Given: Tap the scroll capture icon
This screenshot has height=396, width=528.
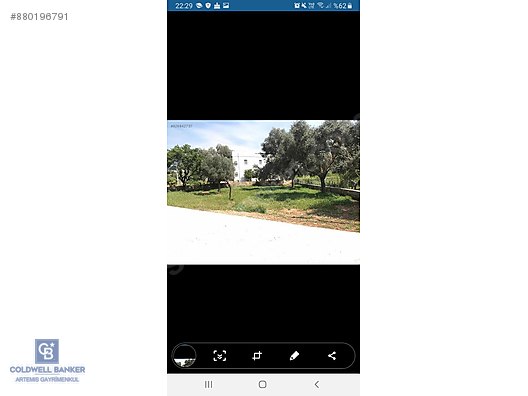Looking at the screenshot, I should click(x=220, y=356).
